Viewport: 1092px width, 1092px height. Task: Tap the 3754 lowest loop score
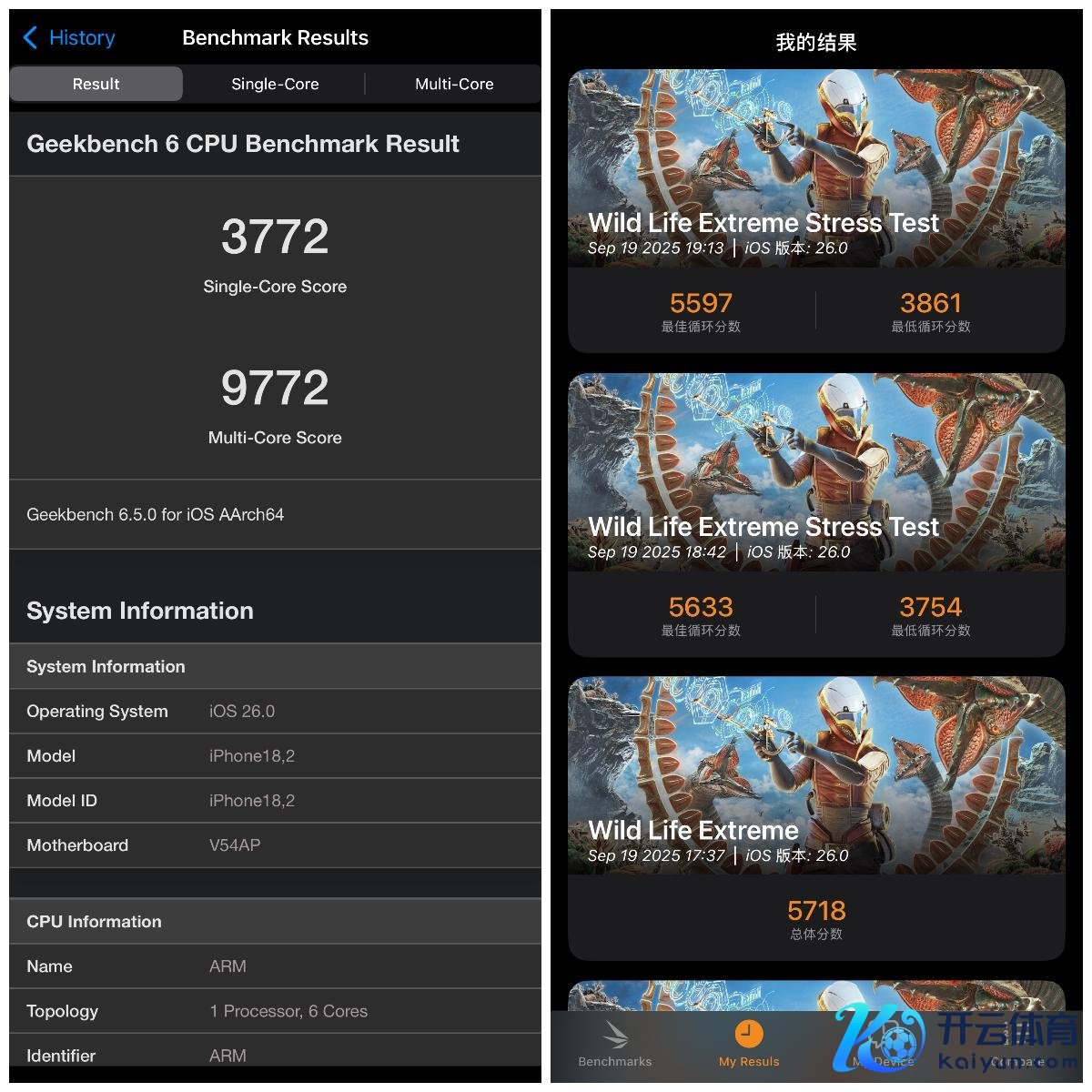pos(930,607)
